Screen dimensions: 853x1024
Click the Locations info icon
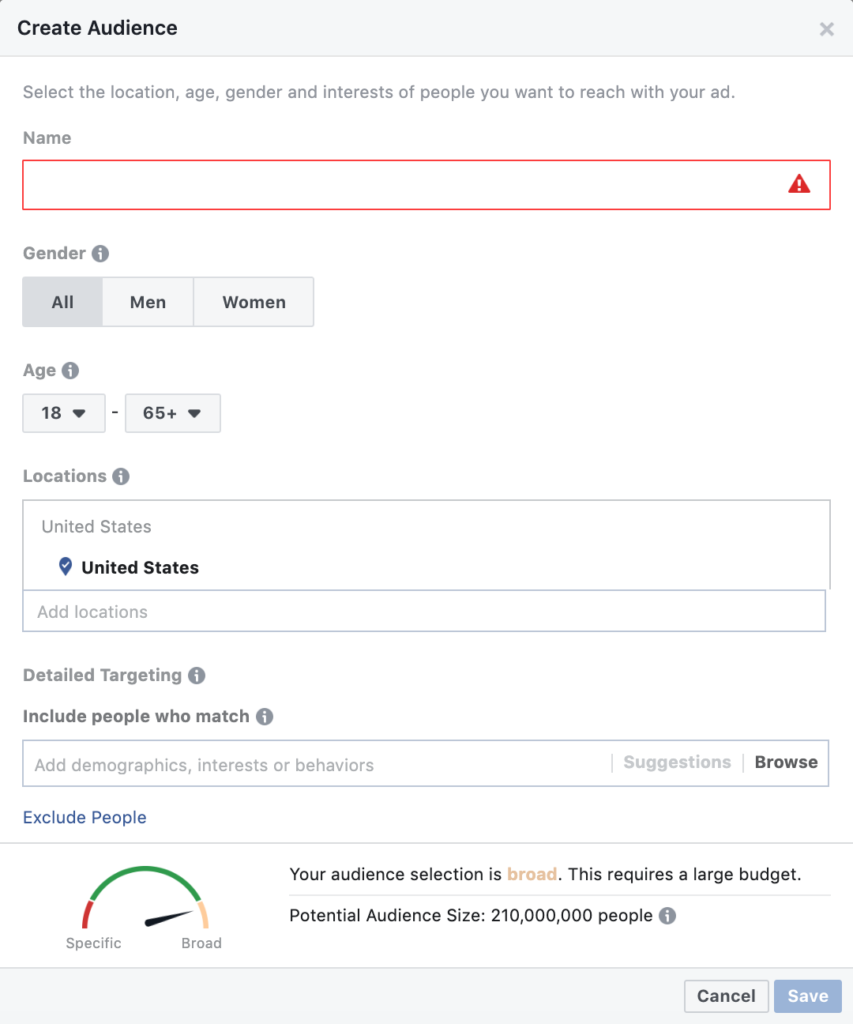[121, 476]
